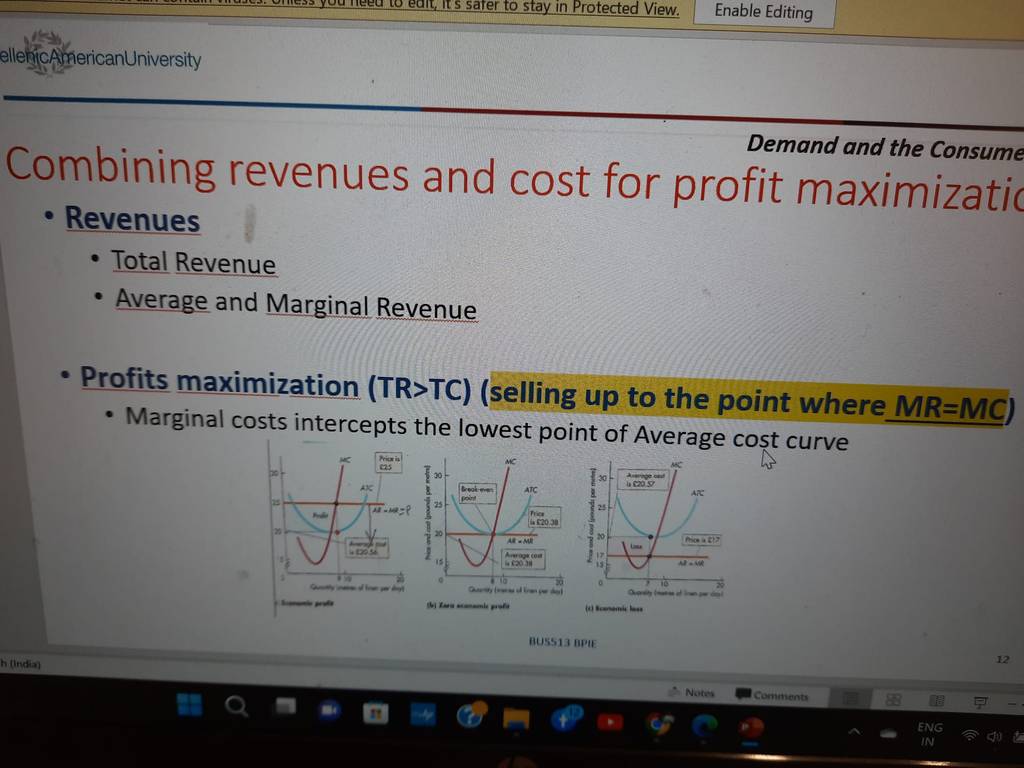Viewport: 1024px width, 768px height.
Task: Switch to Normal view icon
Action: click(850, 698)
